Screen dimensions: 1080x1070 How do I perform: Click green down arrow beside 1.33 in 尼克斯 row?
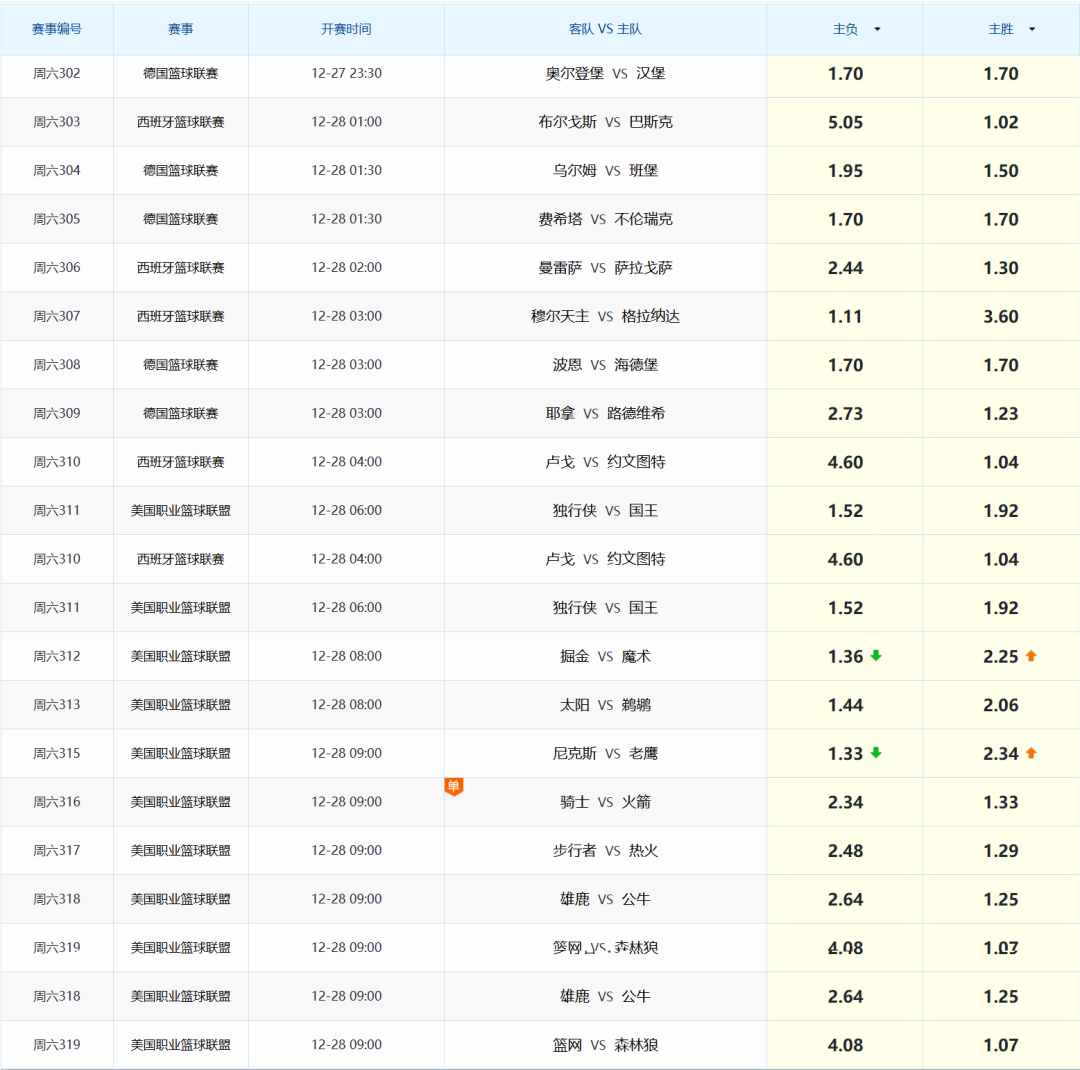(x=876, y=752)
